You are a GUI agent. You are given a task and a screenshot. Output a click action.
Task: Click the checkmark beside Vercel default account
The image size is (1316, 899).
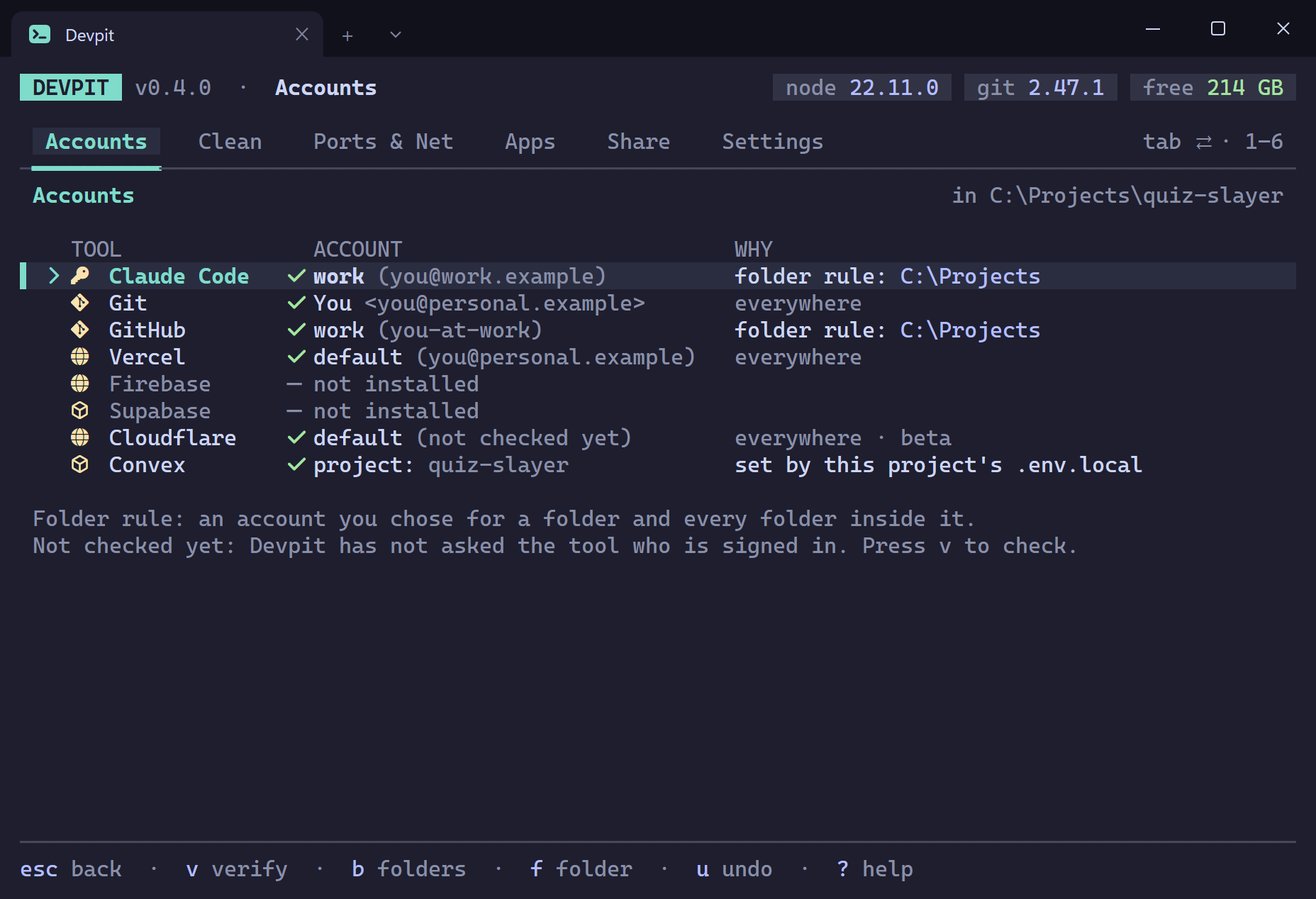click(296, 357)
